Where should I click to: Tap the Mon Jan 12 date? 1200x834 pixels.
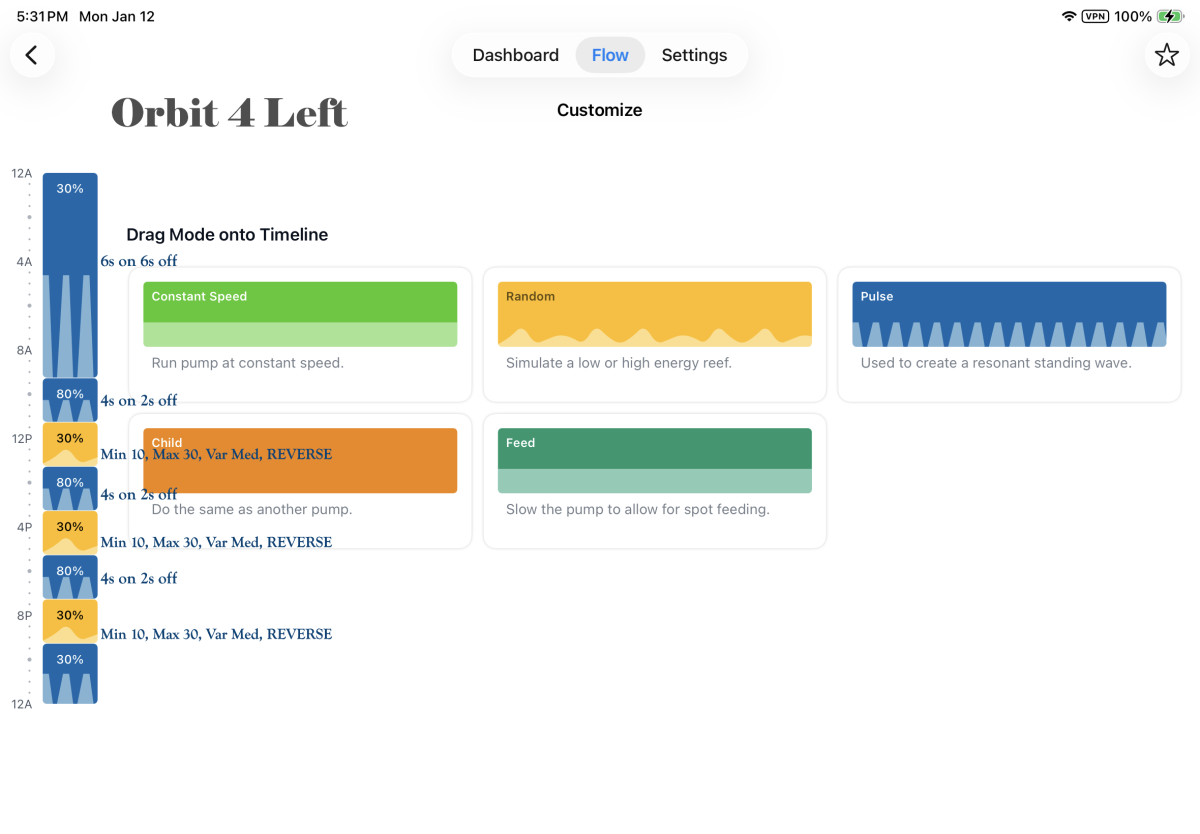click(117, 17)
